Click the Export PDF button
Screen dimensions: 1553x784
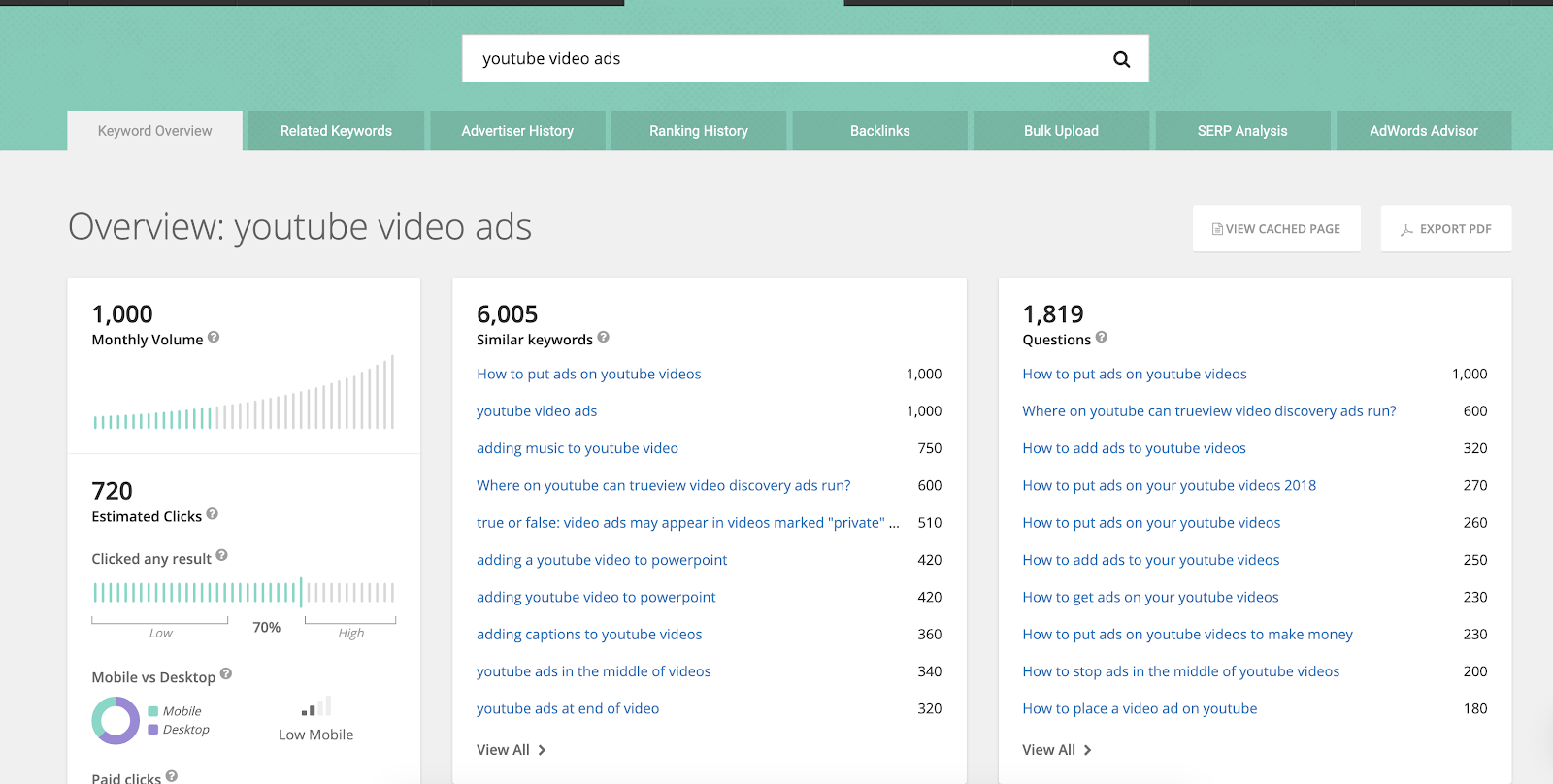click(x=1446, y=229)
